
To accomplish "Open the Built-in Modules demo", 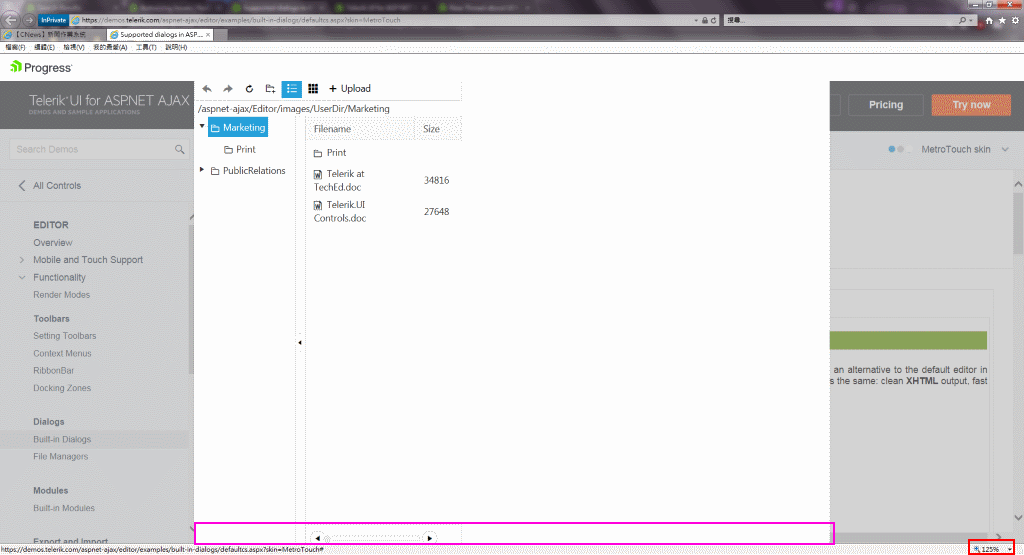I will pos(64,508).
